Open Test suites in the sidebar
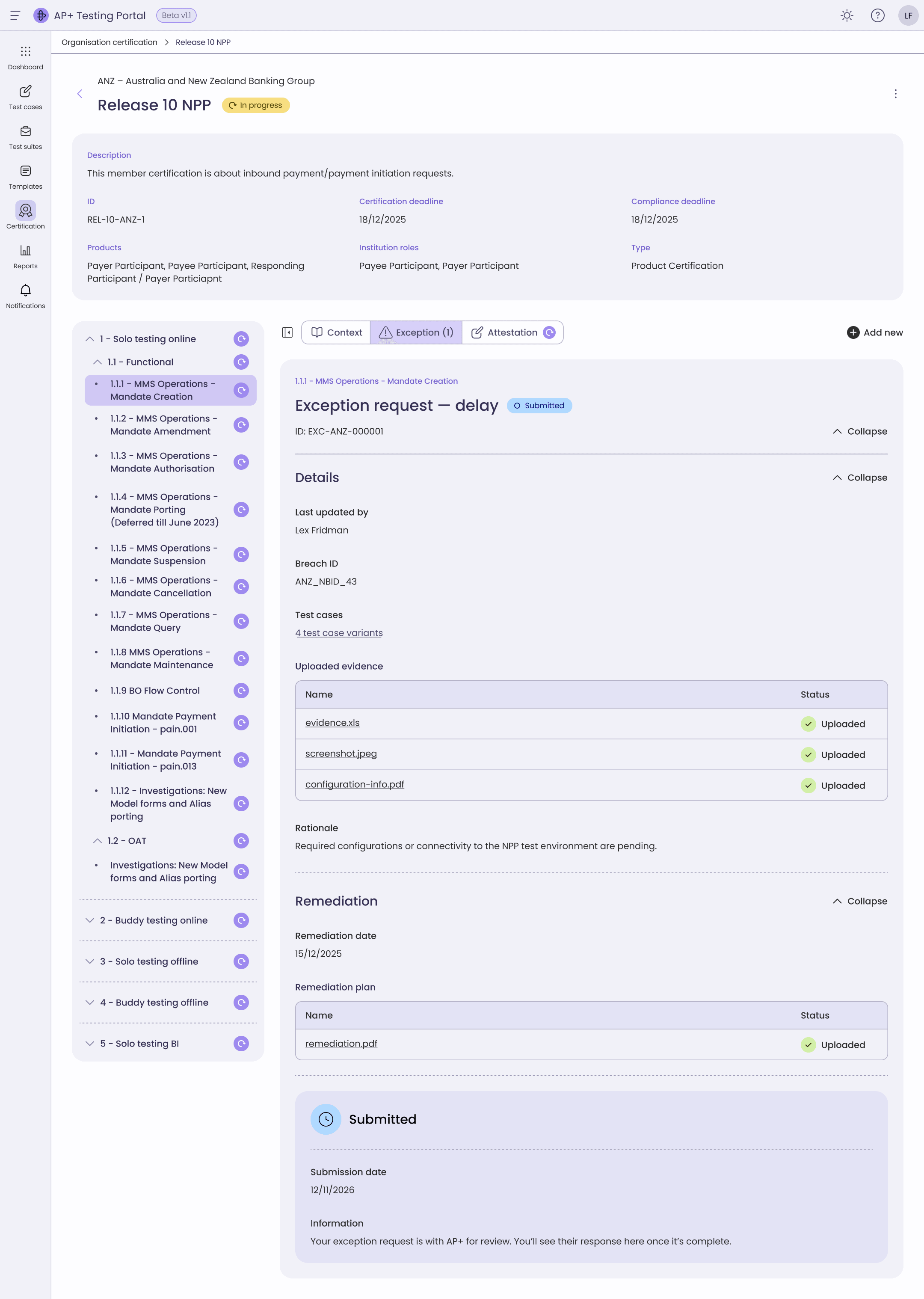This screenshot has height=1299, width=924. 26,138
